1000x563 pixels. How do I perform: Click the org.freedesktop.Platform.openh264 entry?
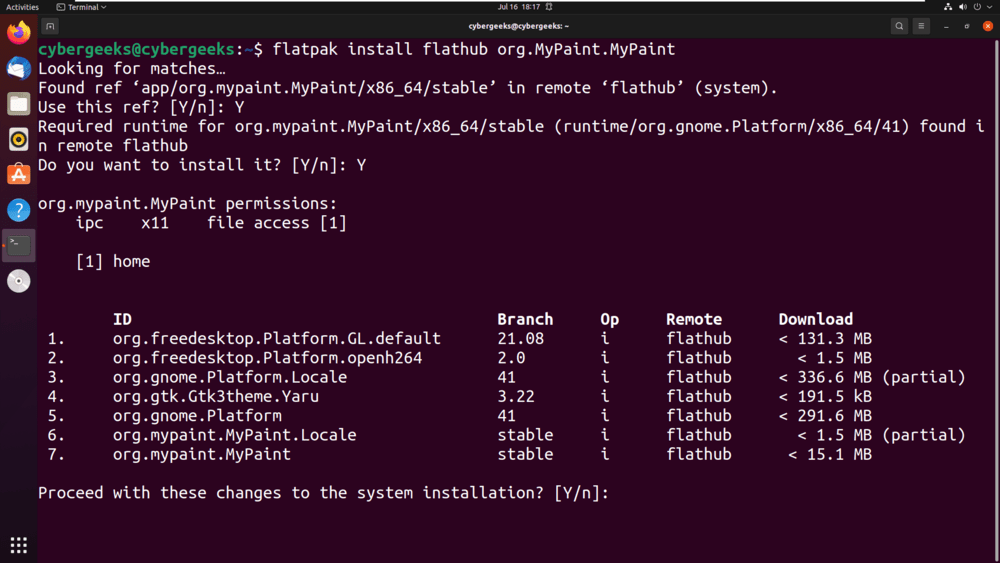(x=267, y=358)
